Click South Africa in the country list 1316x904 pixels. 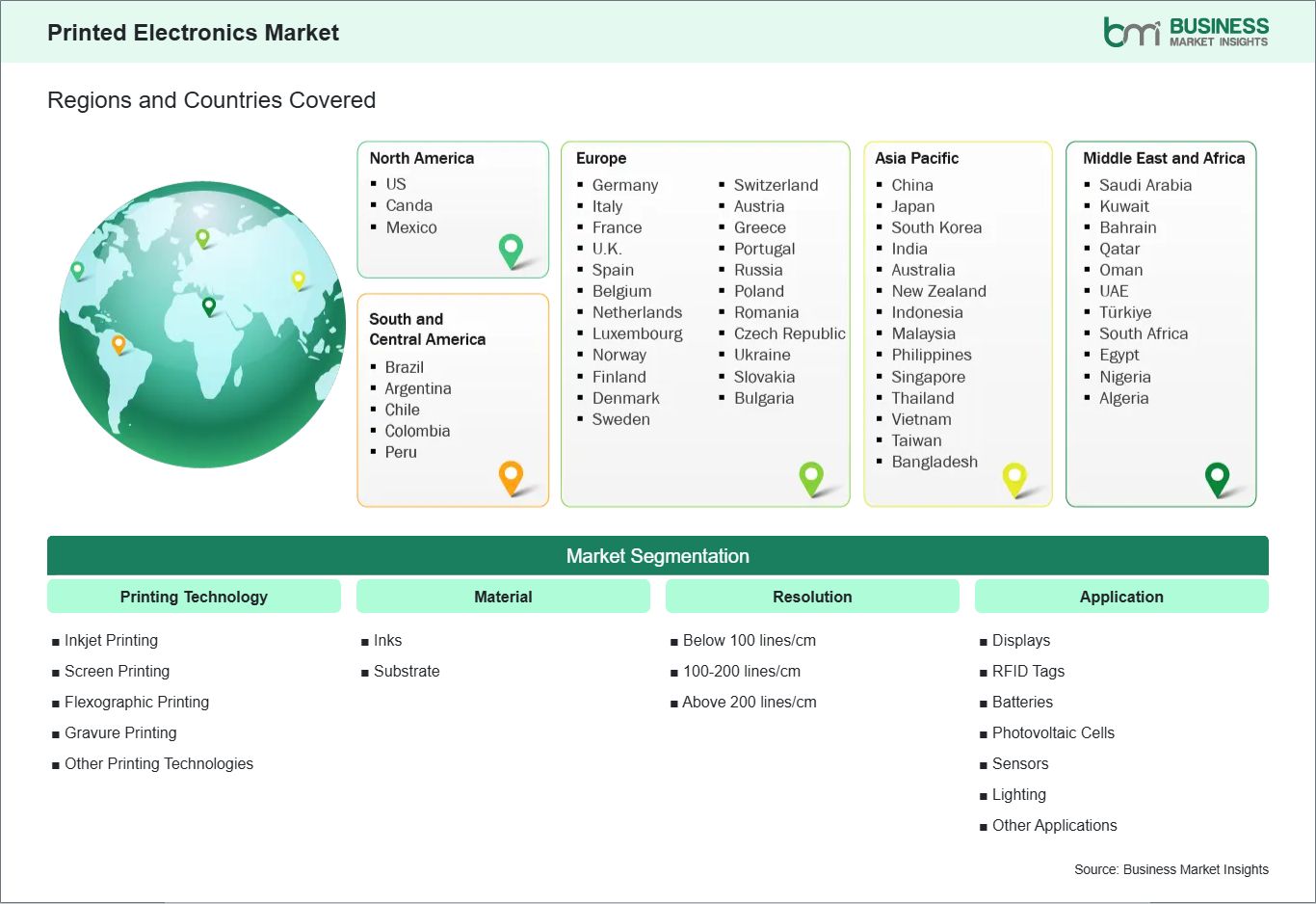[x=1144, y=333]
